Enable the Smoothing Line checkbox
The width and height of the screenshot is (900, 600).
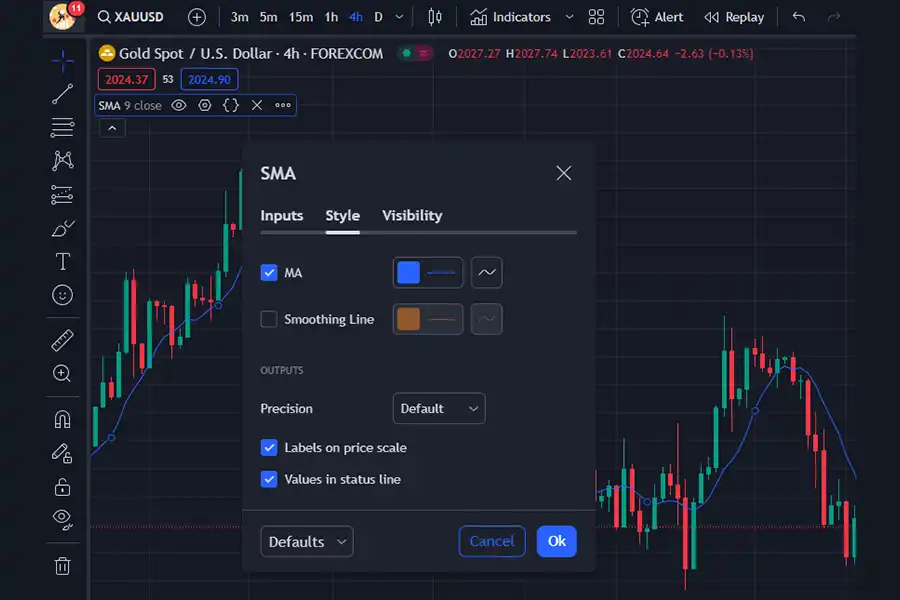[269, 319]
